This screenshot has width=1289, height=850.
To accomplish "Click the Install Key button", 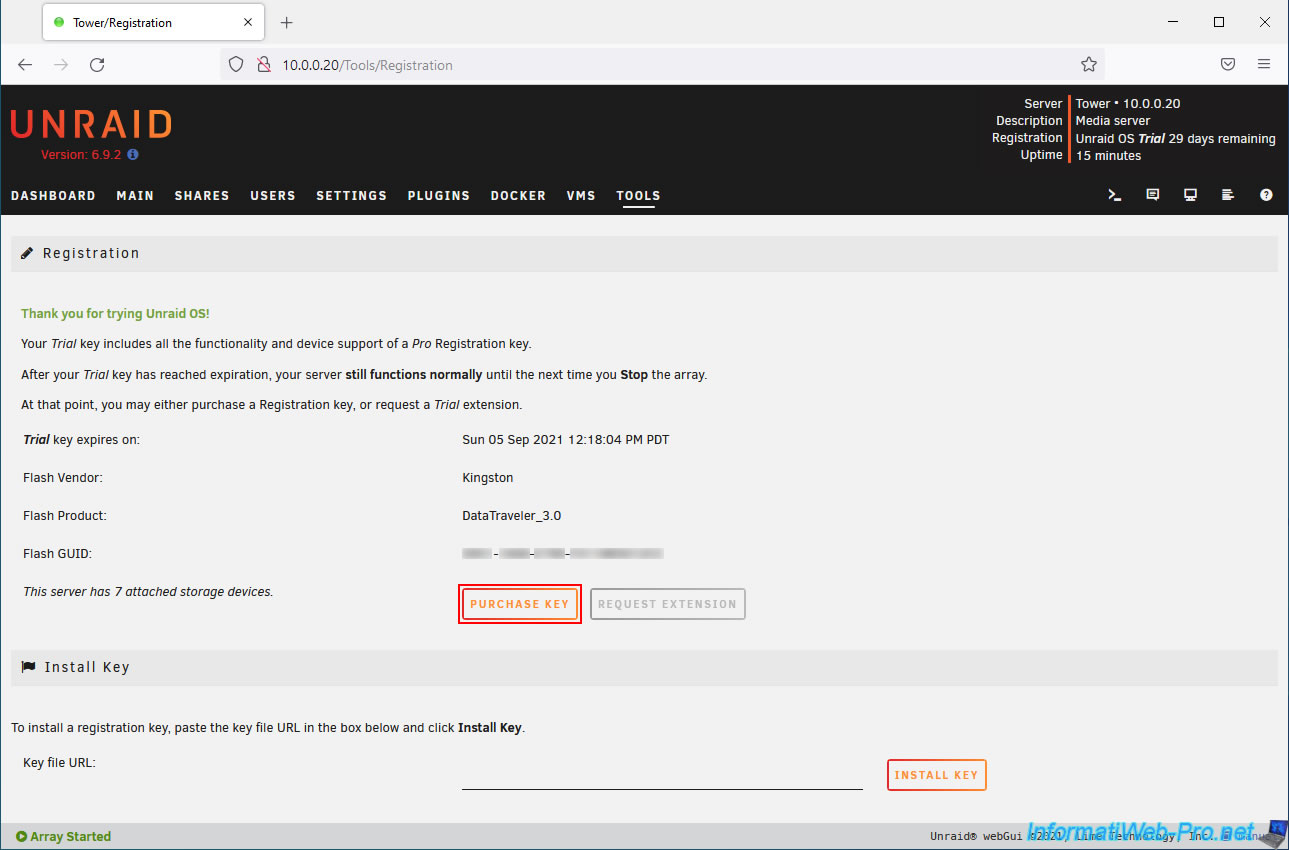I will (936, 775).
